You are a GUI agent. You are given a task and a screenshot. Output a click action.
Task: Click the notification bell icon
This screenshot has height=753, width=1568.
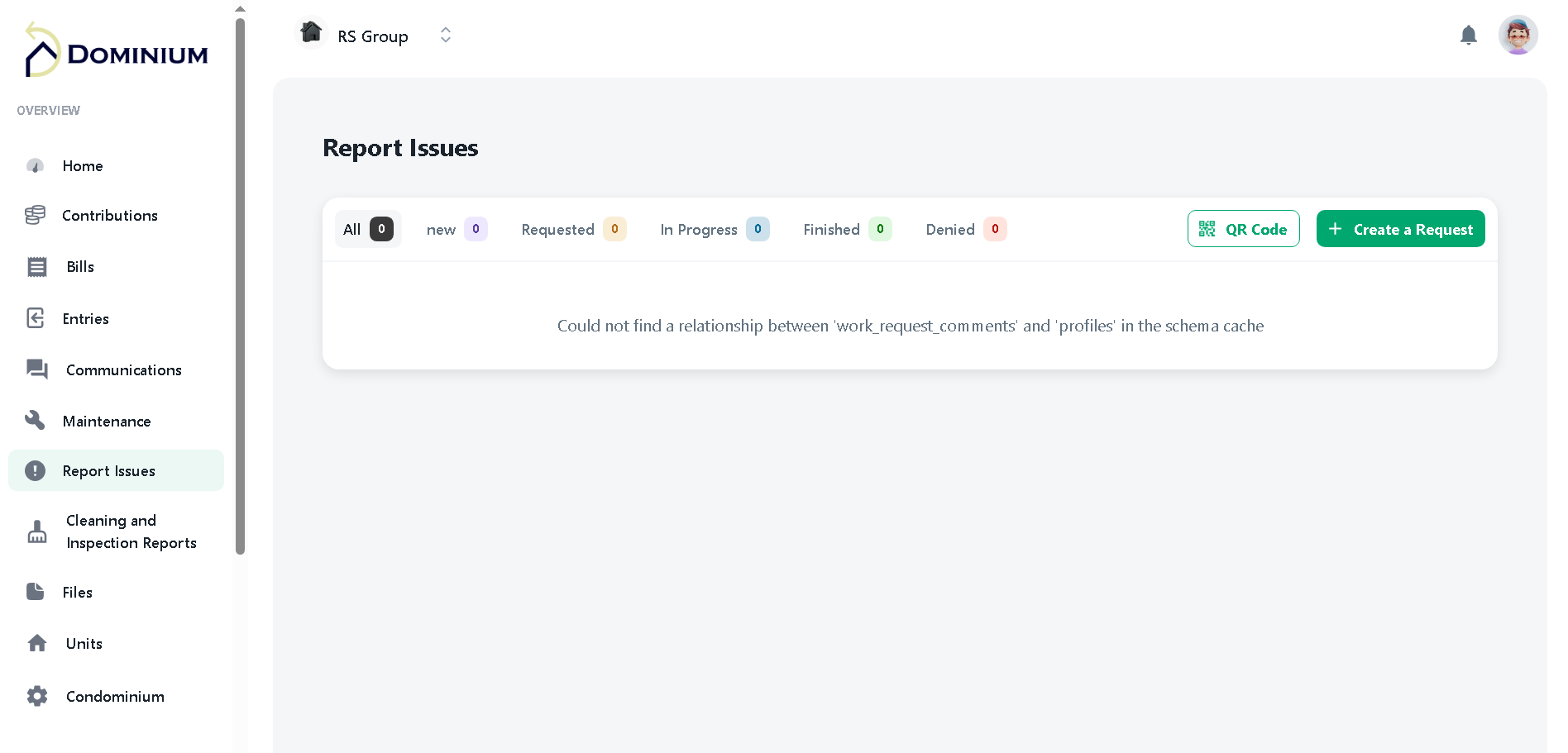pyautogui.click(x=1468, y=35)
